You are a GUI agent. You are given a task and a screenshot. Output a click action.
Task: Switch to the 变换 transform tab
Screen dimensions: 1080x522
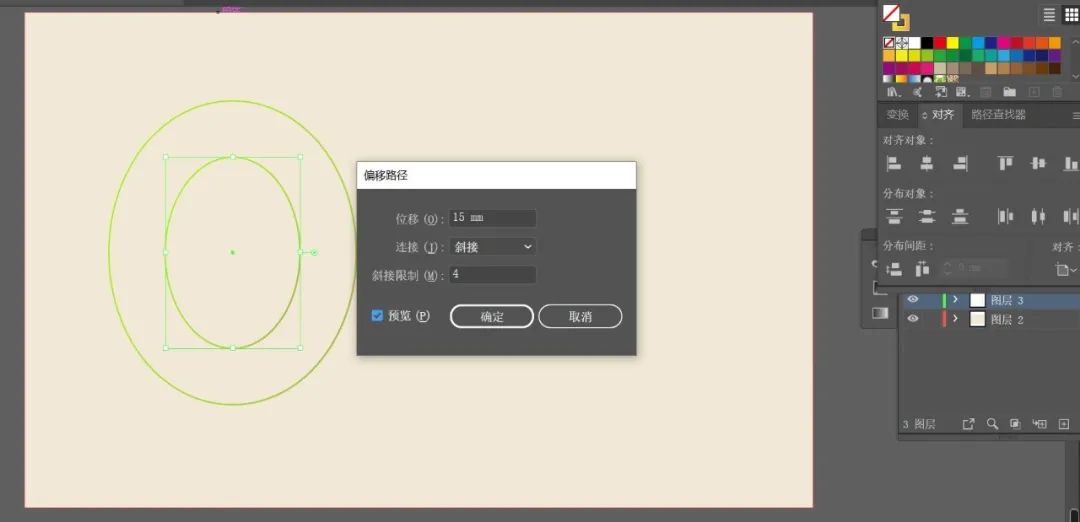click(x=897, y=115)
